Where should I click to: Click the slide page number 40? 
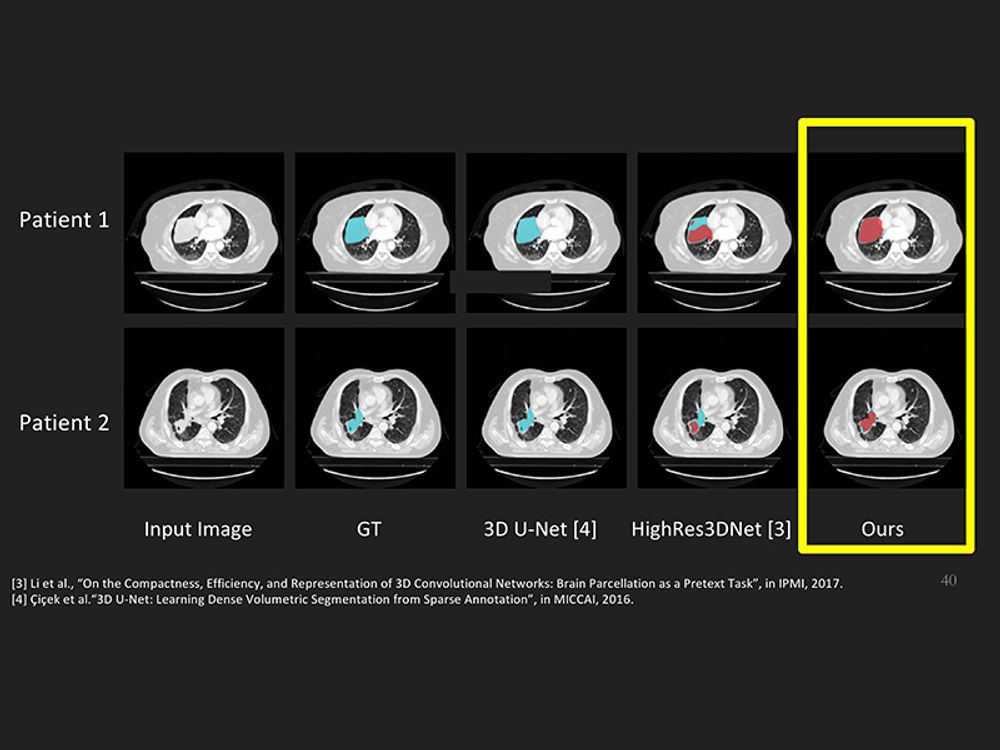pos(948,580)
